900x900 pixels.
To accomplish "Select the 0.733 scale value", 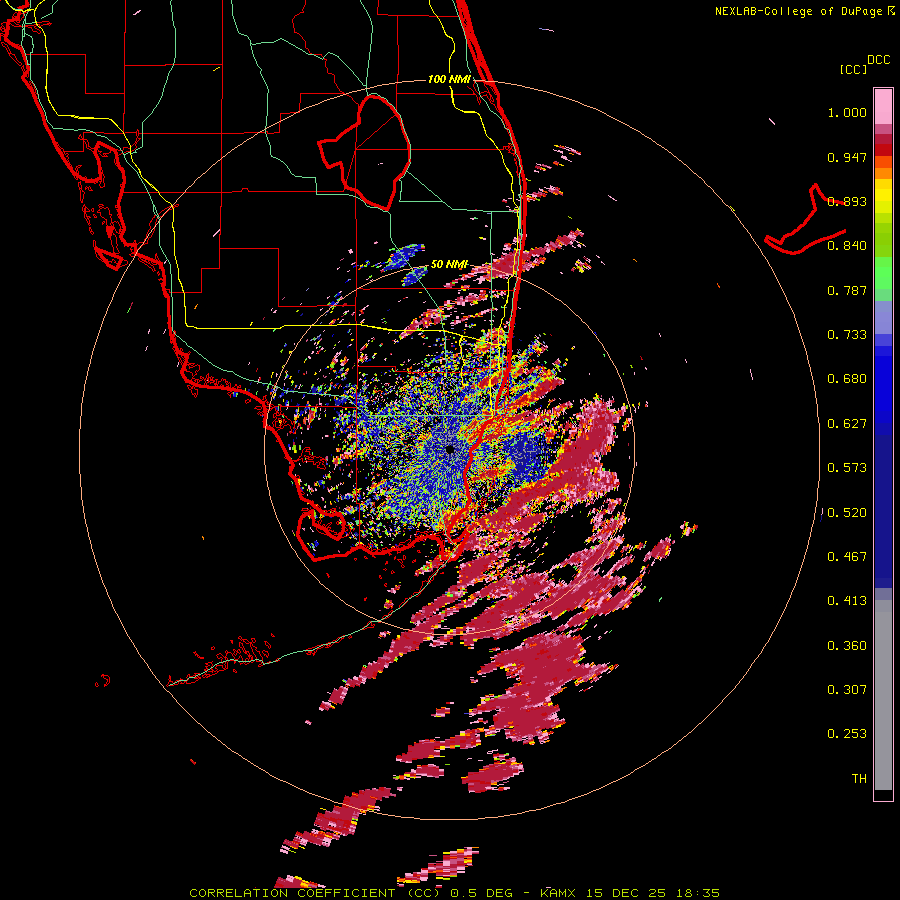I will click(847, 335).
